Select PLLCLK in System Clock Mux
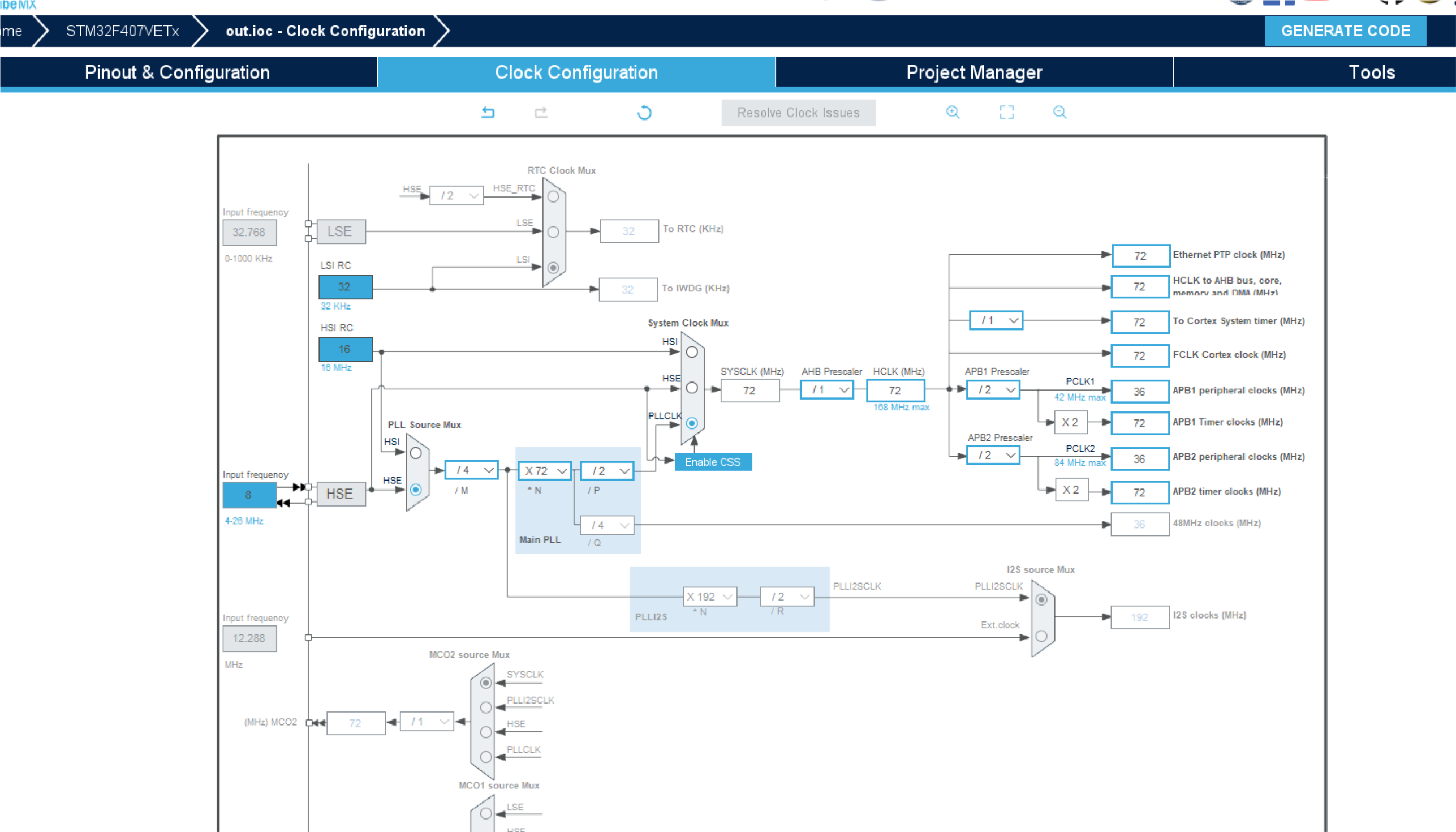This screenshot has width=1456, height=832. click(692, 423)
